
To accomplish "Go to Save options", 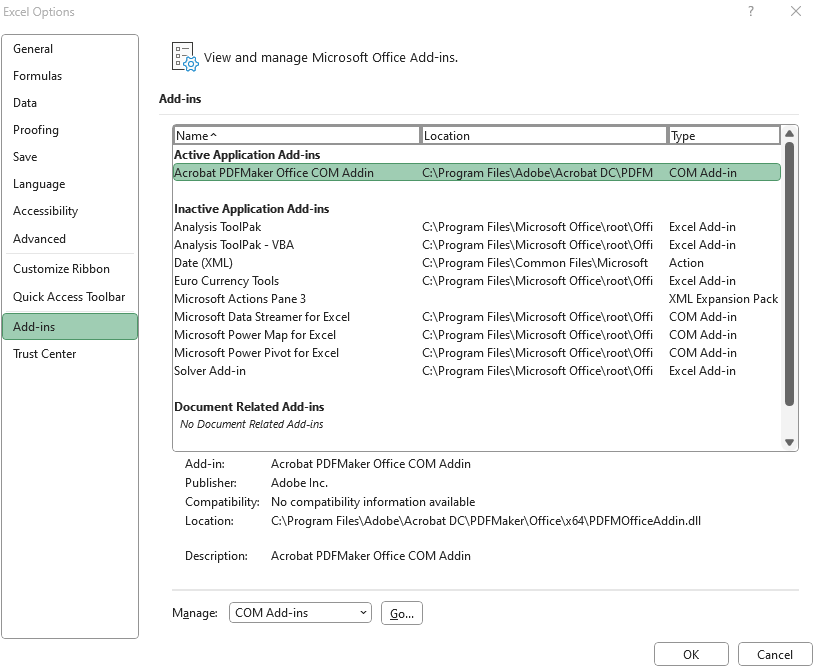I will point(70,157).
